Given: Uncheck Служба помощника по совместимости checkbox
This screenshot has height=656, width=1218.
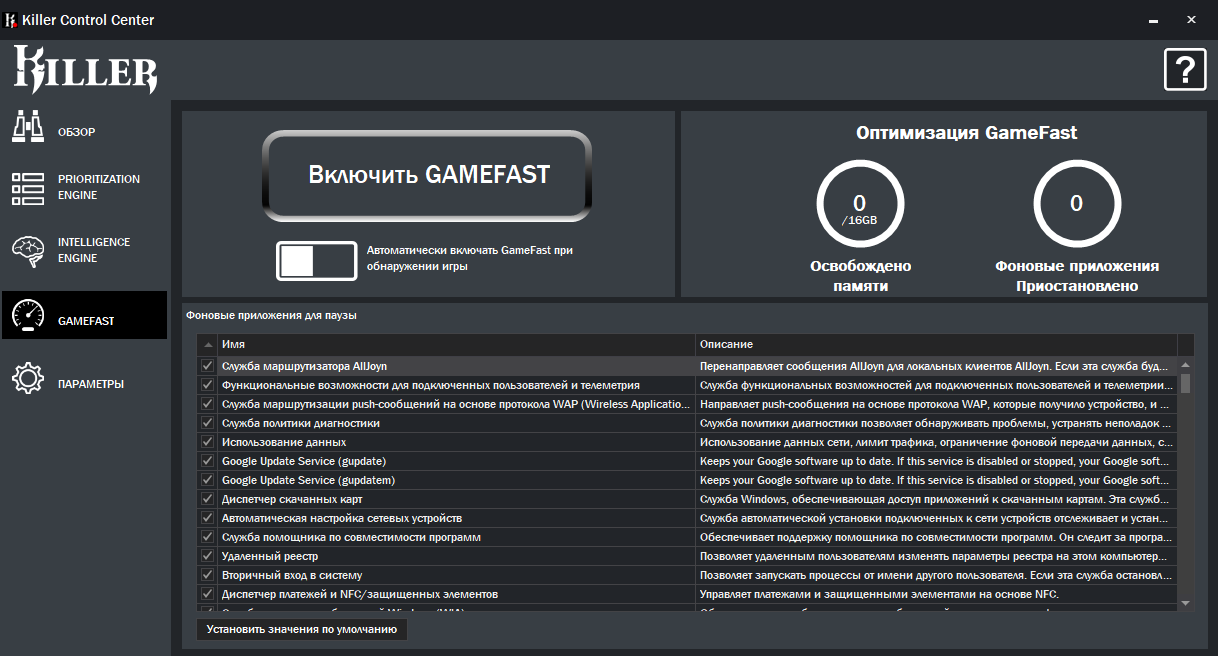Looking at the screenshot, I should pyautogui.click(x=208, y=537).
